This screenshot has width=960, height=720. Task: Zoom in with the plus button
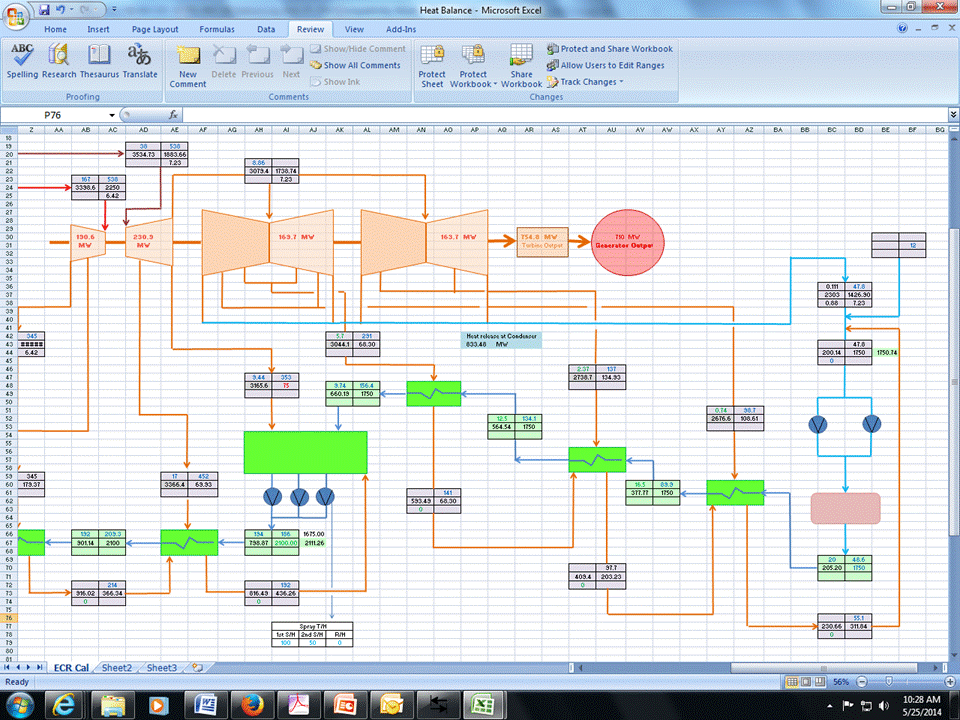point(950,681)
